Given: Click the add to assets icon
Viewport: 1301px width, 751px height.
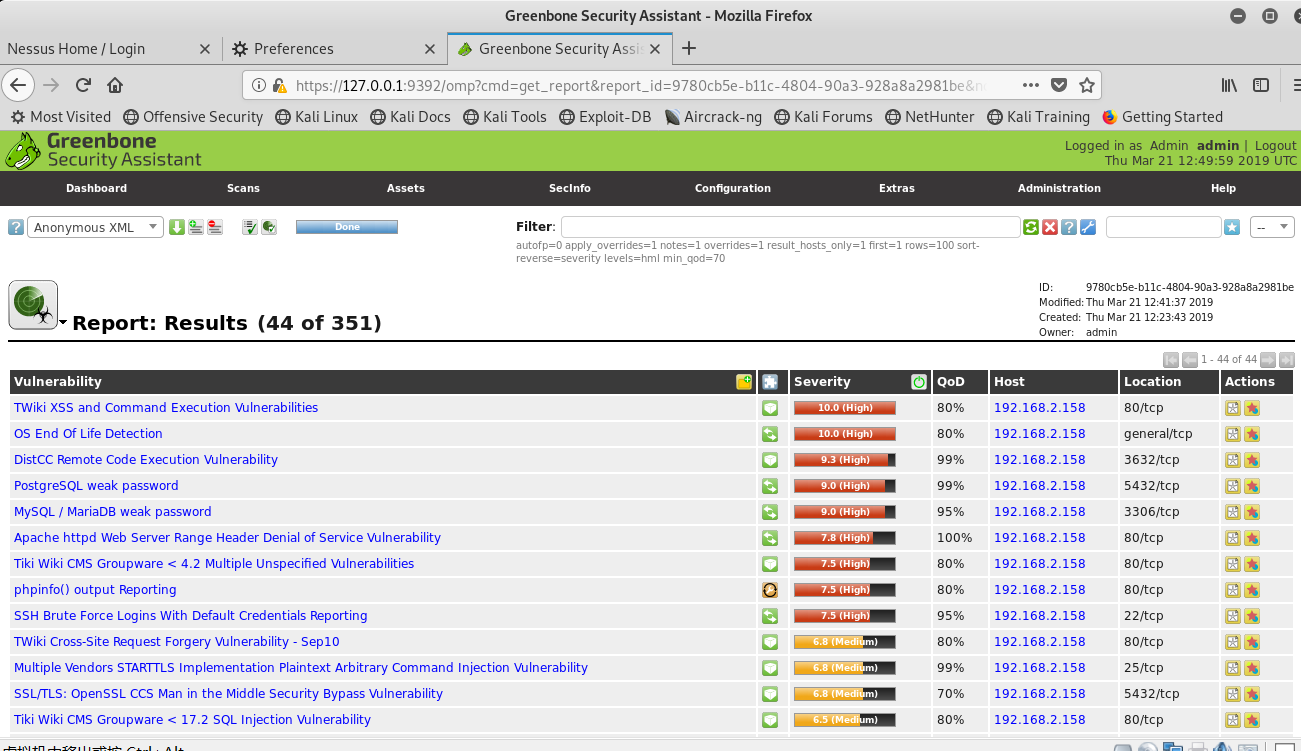Looking at the screenshot, I should pos(196,227).
